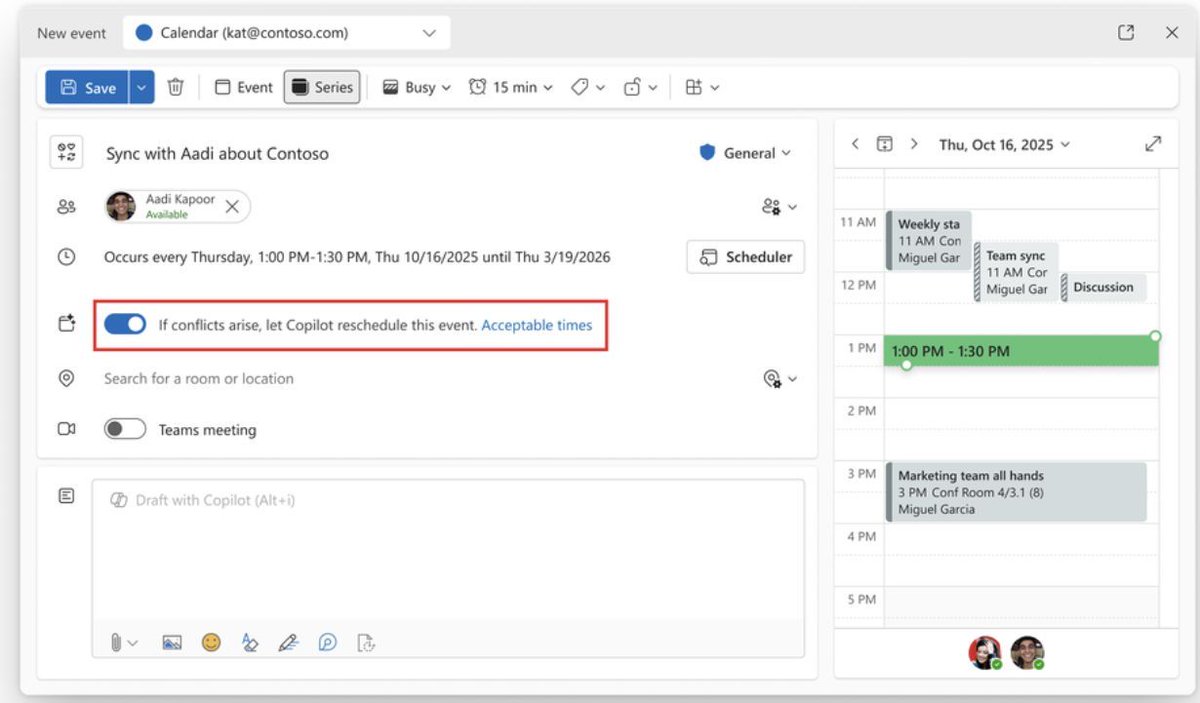Image resolution: width=1200 pixels, height=703 pixels.
Task: Pop out the event window
Action: 1126,33
